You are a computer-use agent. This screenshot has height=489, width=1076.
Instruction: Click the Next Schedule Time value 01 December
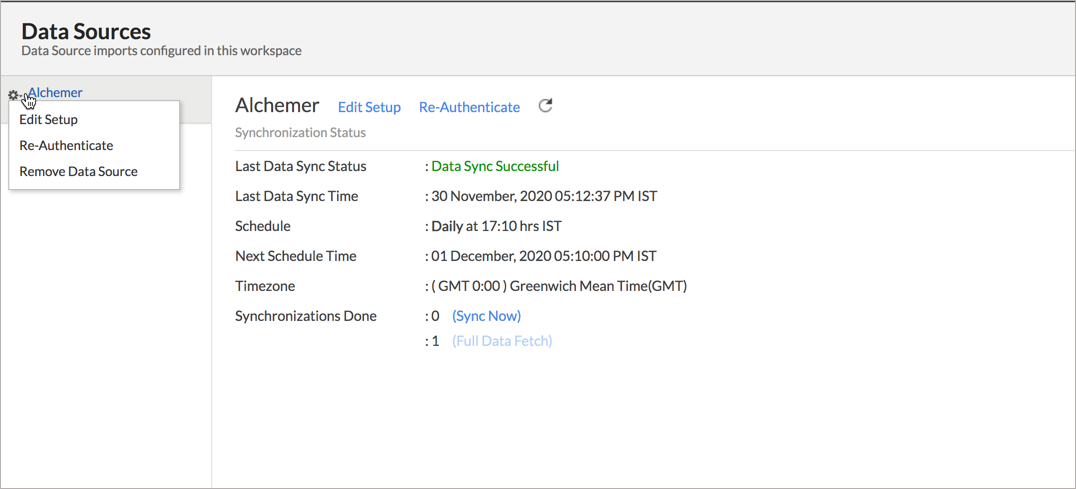[x=543, y=257]
